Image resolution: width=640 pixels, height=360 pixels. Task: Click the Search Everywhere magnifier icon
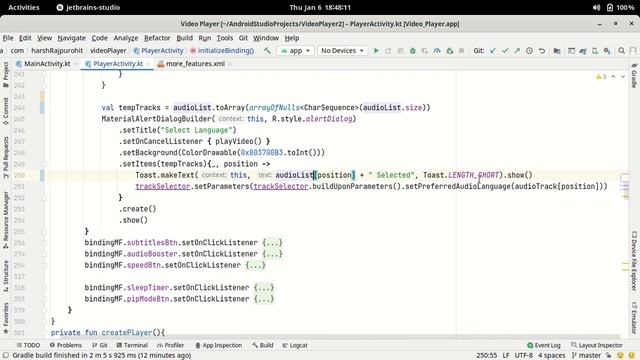(622, 51)
